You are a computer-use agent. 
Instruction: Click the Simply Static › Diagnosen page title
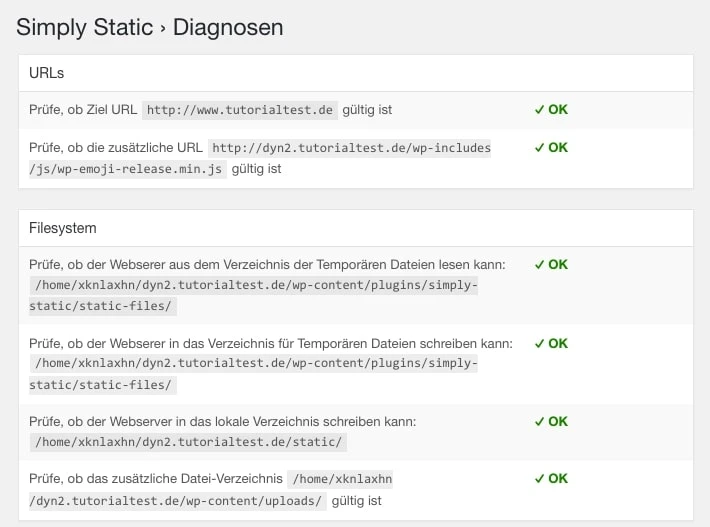click(x=150, y=28)
